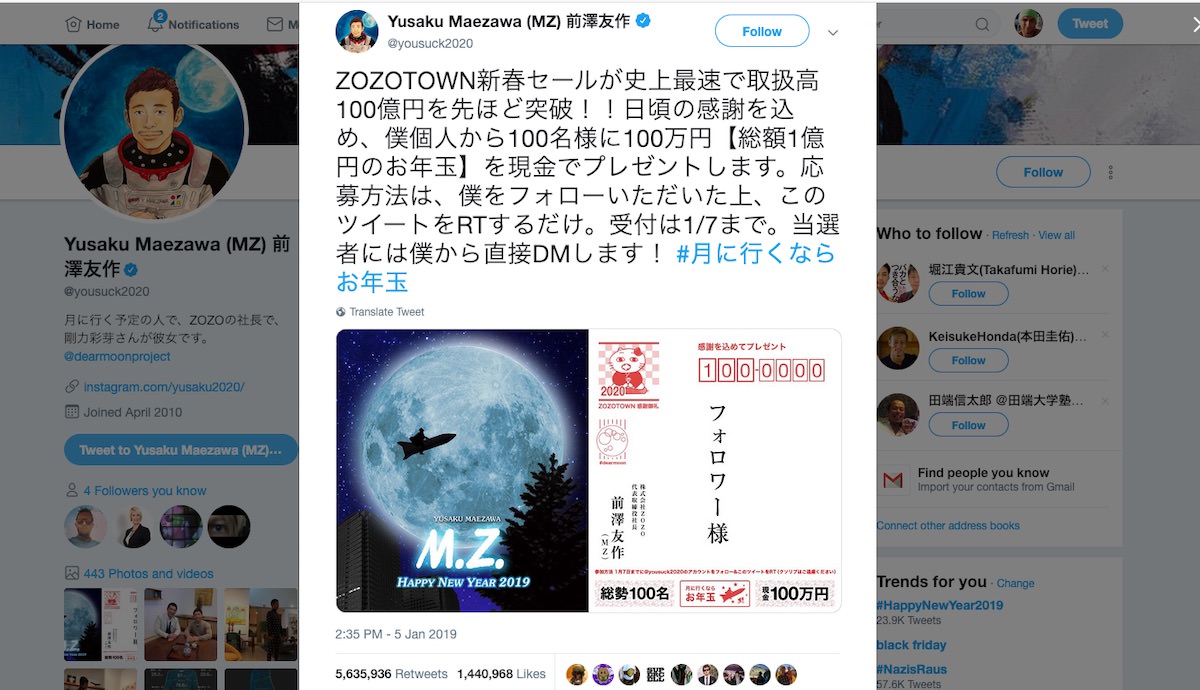Screen dimensions: 1200x690
Task: Open your account avatar in the top bar
Action: 1028,23
